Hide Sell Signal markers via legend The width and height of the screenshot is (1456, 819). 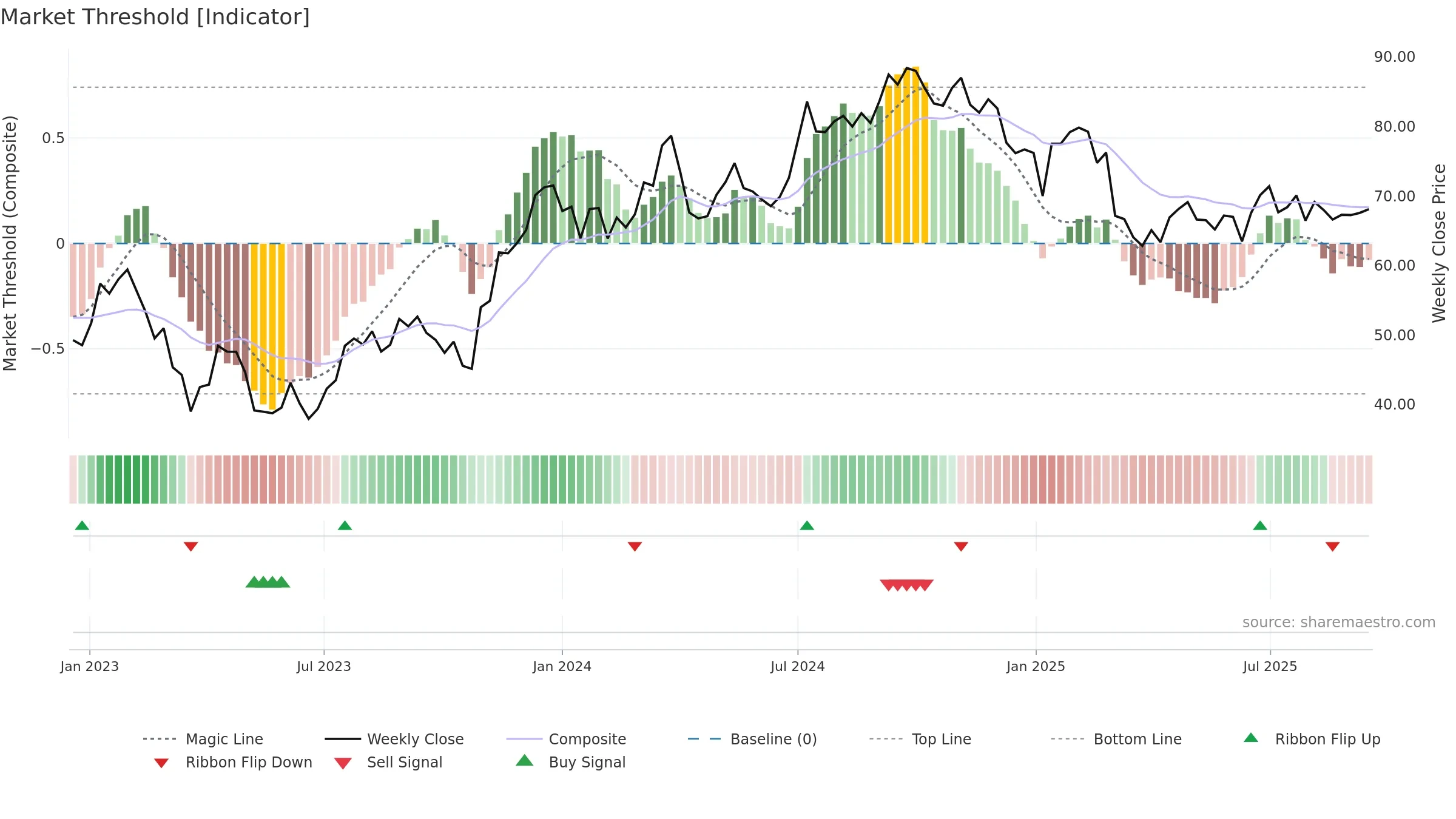[x=388, y=763]
